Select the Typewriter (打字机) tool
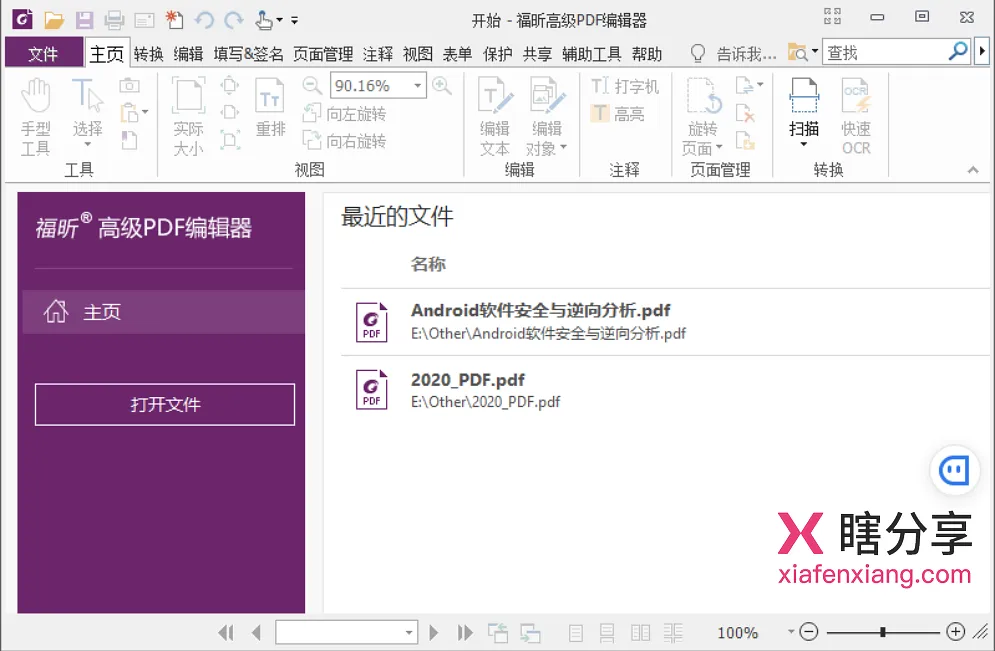The height and width of the screenshot is (651, 995). point(625,86)
